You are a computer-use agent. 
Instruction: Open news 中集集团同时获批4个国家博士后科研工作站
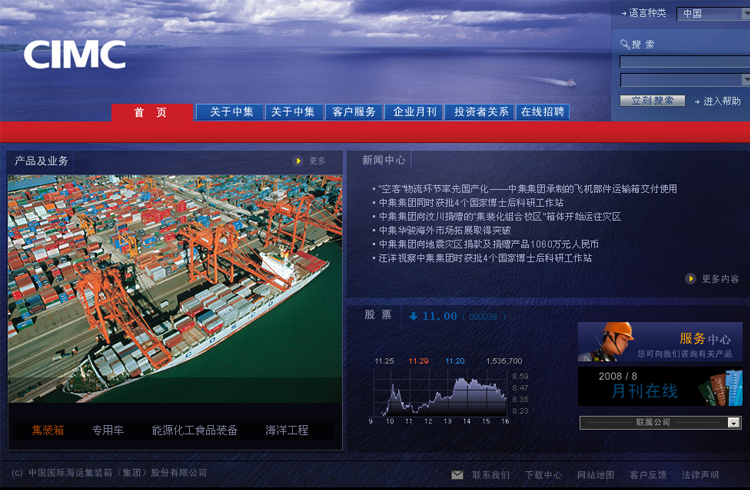471,202
